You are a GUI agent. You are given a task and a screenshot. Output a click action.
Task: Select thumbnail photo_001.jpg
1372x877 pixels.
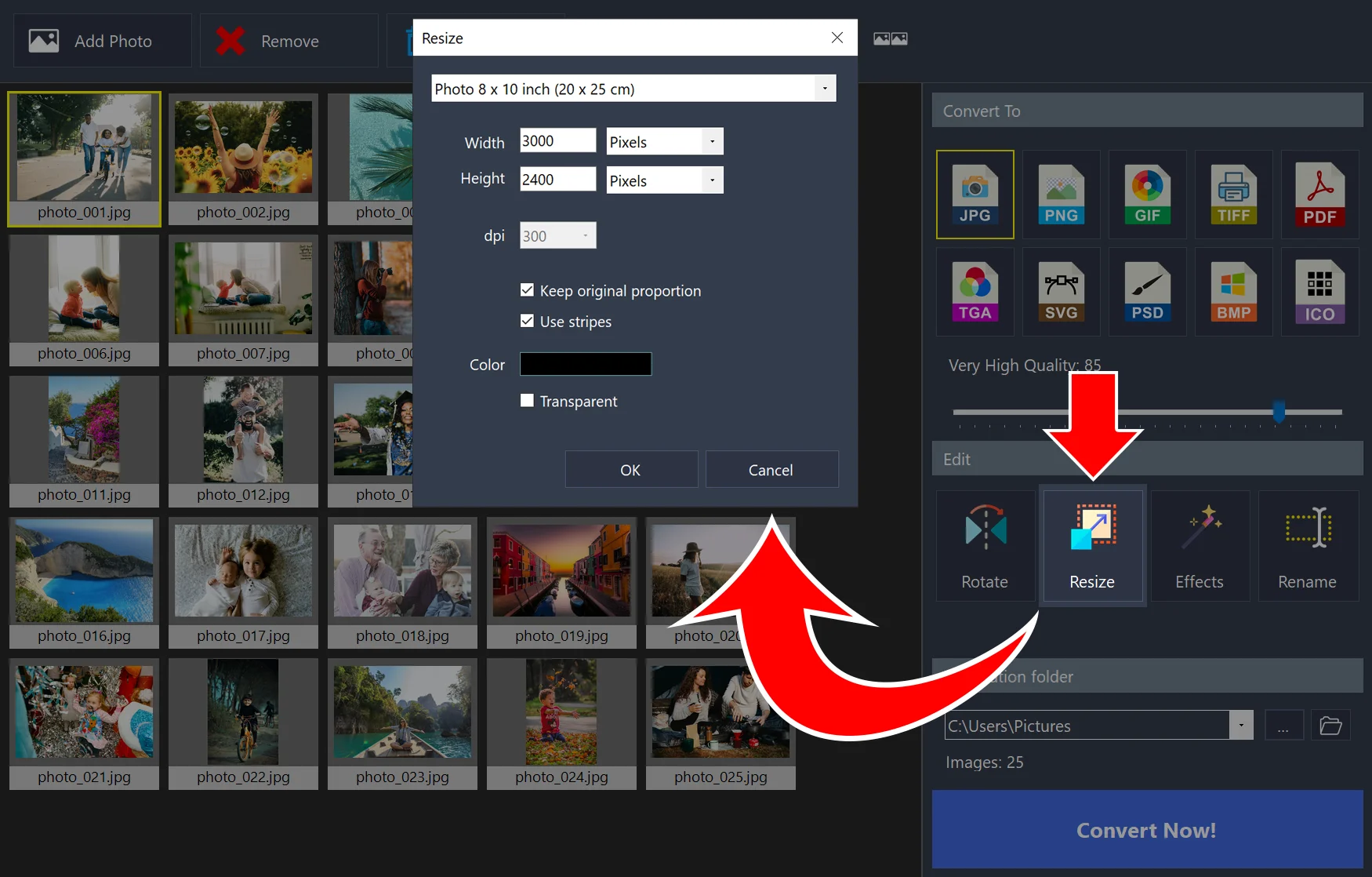(x=85, y=159)
